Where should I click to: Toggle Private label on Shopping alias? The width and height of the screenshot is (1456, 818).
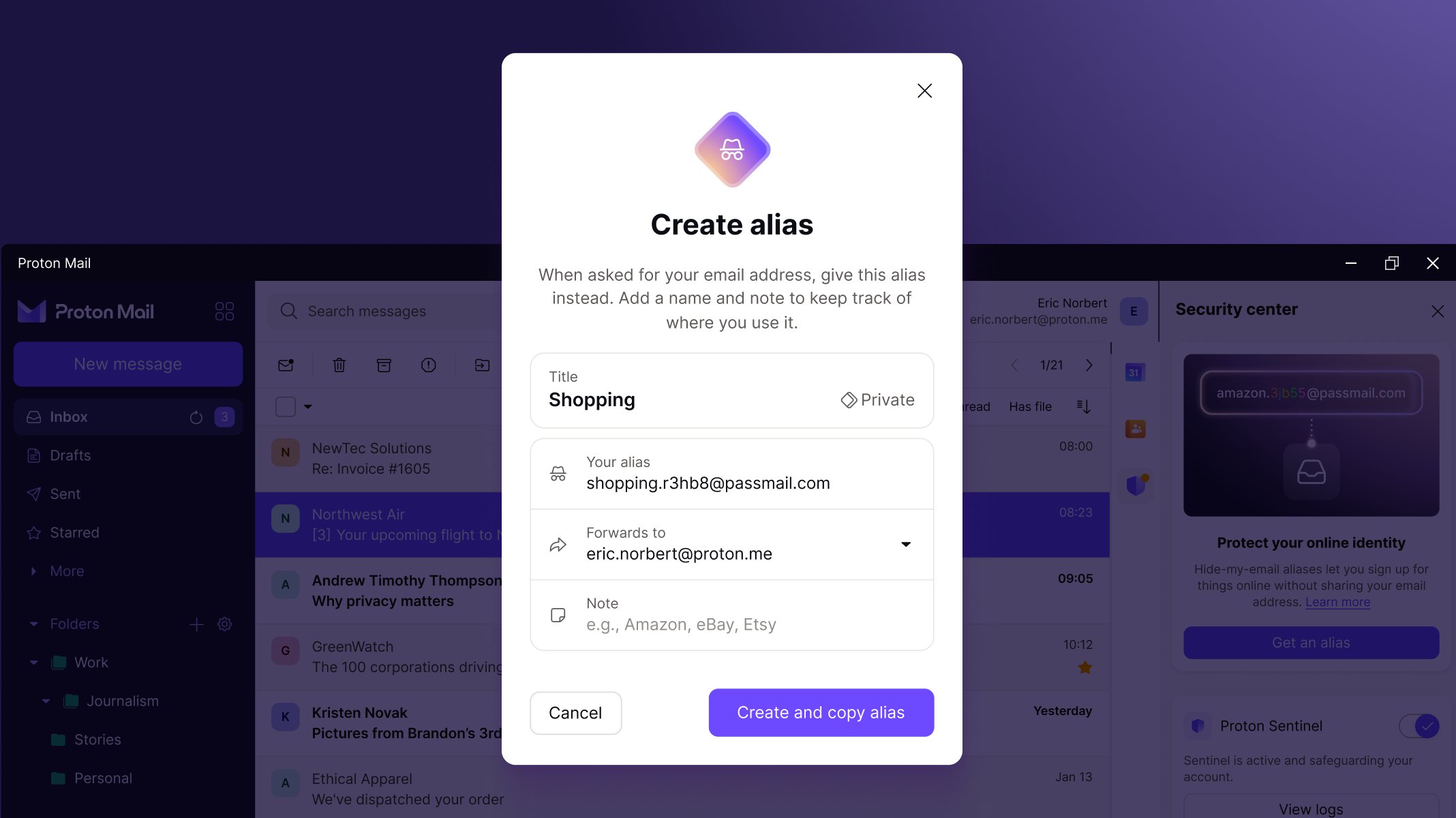(878, 398)
